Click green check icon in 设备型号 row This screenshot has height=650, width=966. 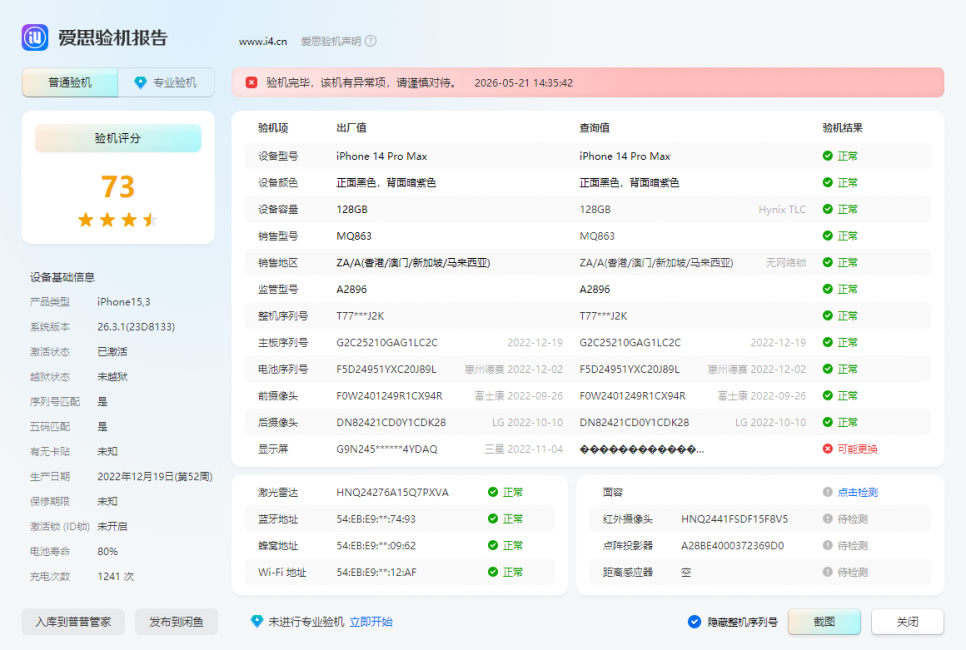click(827, 156)
